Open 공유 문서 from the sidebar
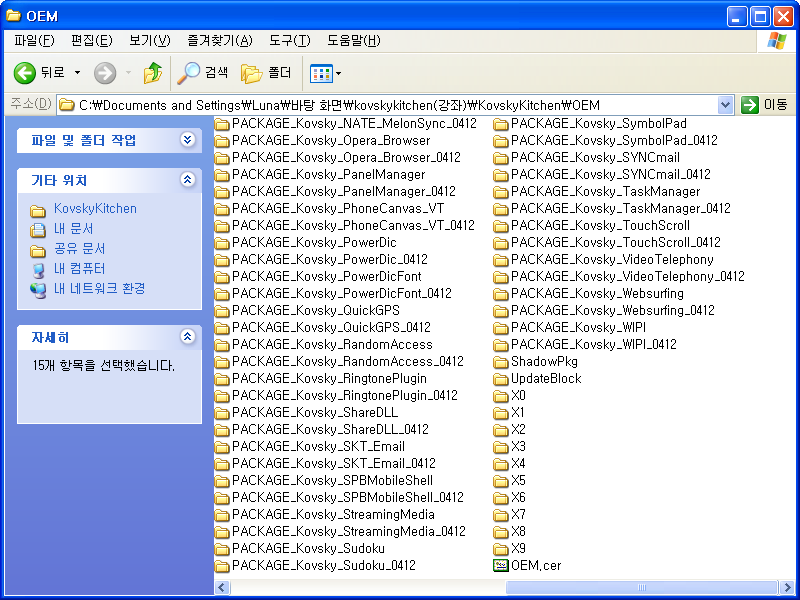The height and width of the screenshot is (600, 800). tap(78, 250)
